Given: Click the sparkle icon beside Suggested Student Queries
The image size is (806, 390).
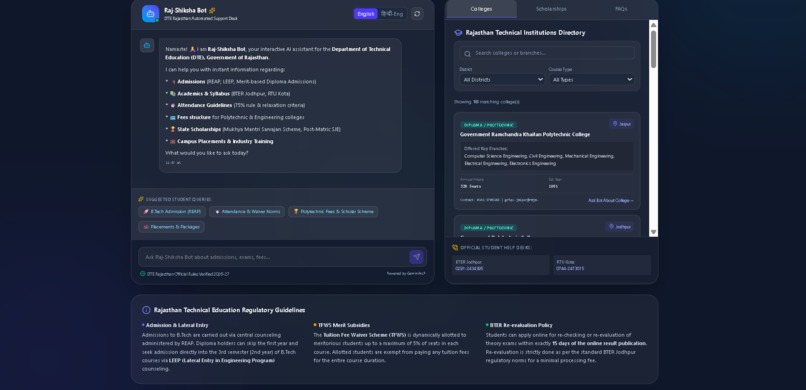Looking at the screenshot, I should click(141, 199).
